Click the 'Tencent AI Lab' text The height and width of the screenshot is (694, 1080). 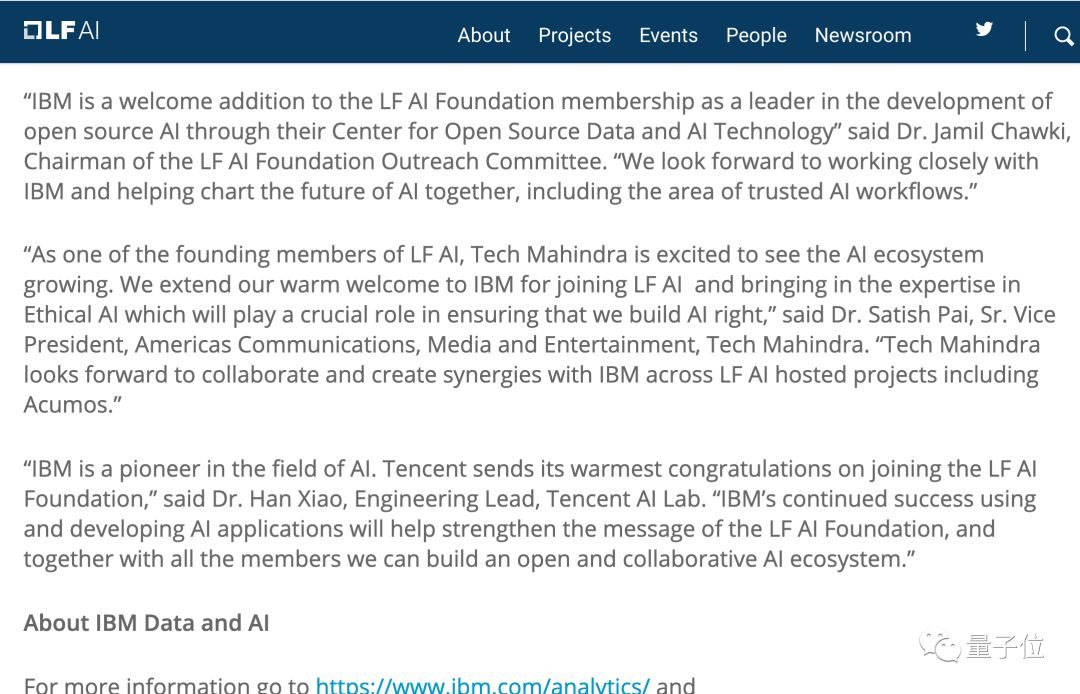616,499
